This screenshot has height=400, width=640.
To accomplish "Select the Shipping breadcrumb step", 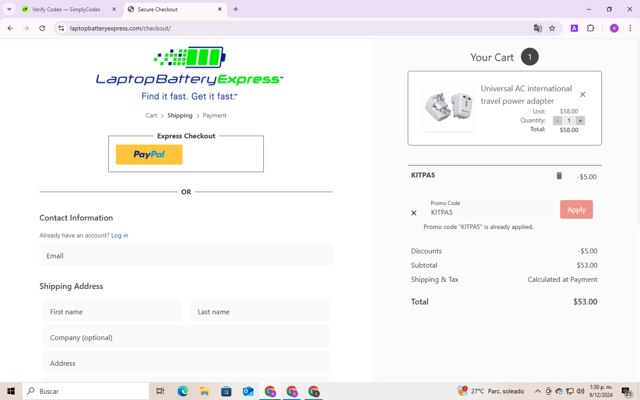I will [180, 116].
